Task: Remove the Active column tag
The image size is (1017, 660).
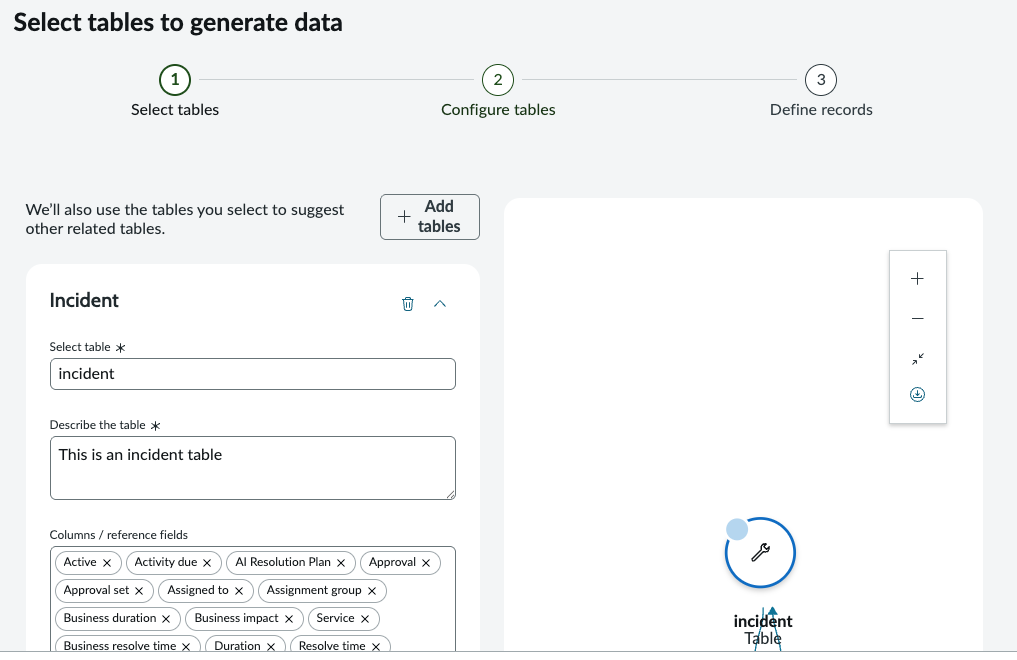Action: click(x=107, y=563)
